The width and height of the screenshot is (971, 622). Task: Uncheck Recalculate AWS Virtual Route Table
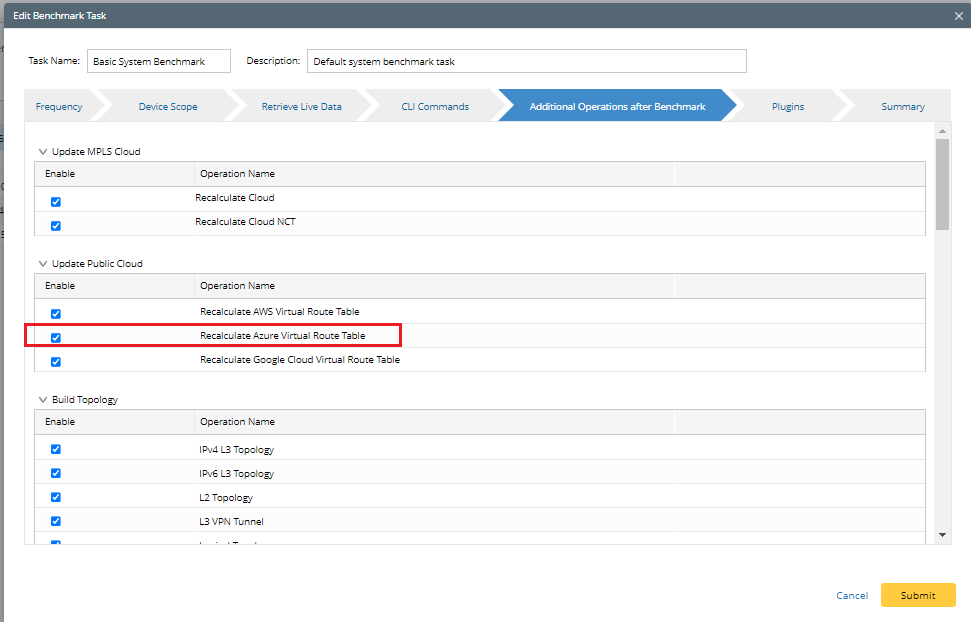tap(55, 313)
